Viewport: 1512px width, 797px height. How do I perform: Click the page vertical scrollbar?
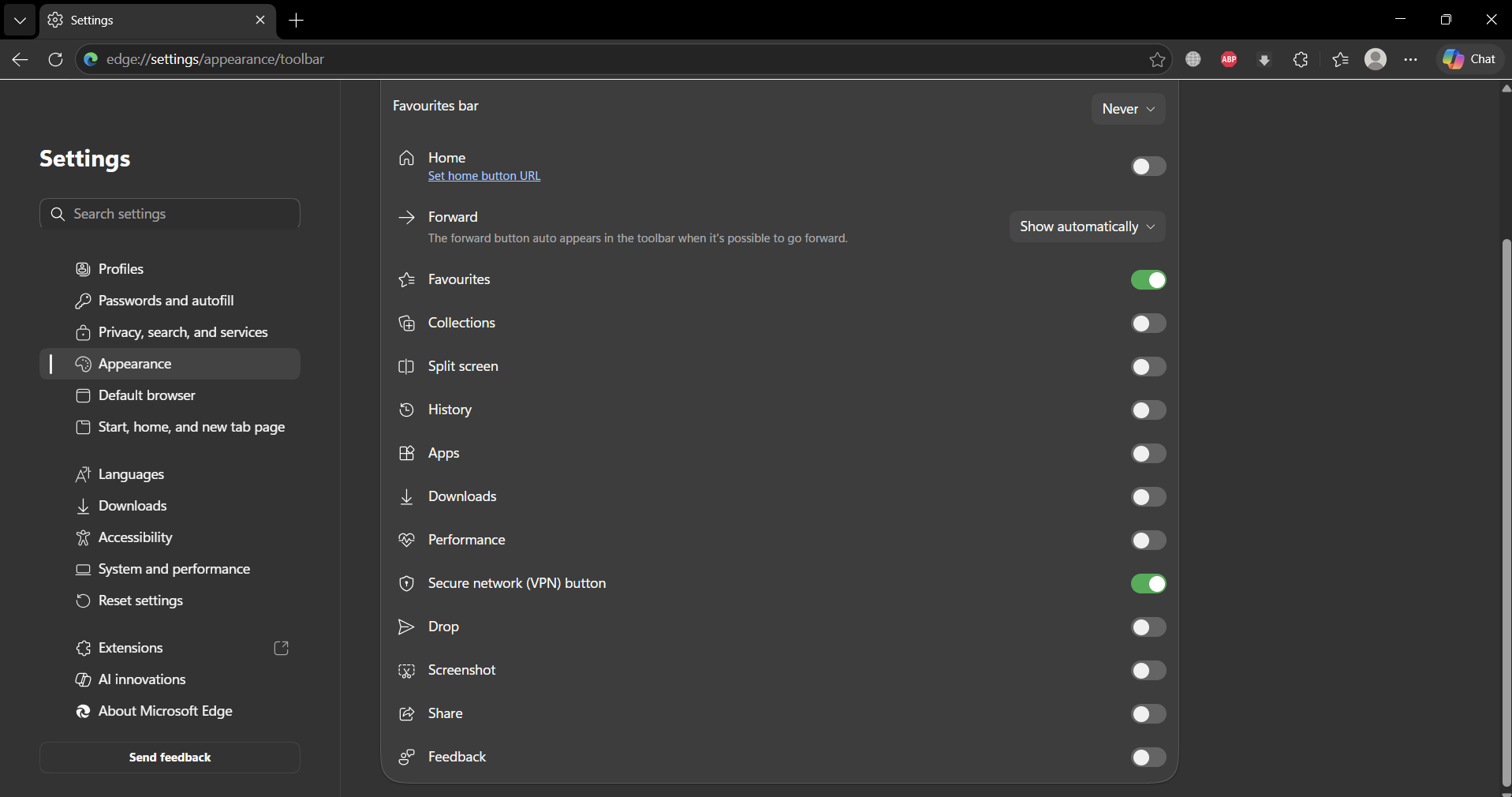(x=1506, y=513)
